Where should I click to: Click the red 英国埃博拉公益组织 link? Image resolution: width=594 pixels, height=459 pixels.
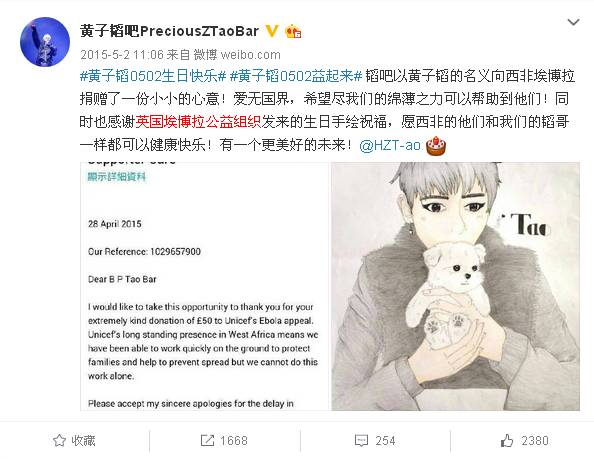point(198,122)
